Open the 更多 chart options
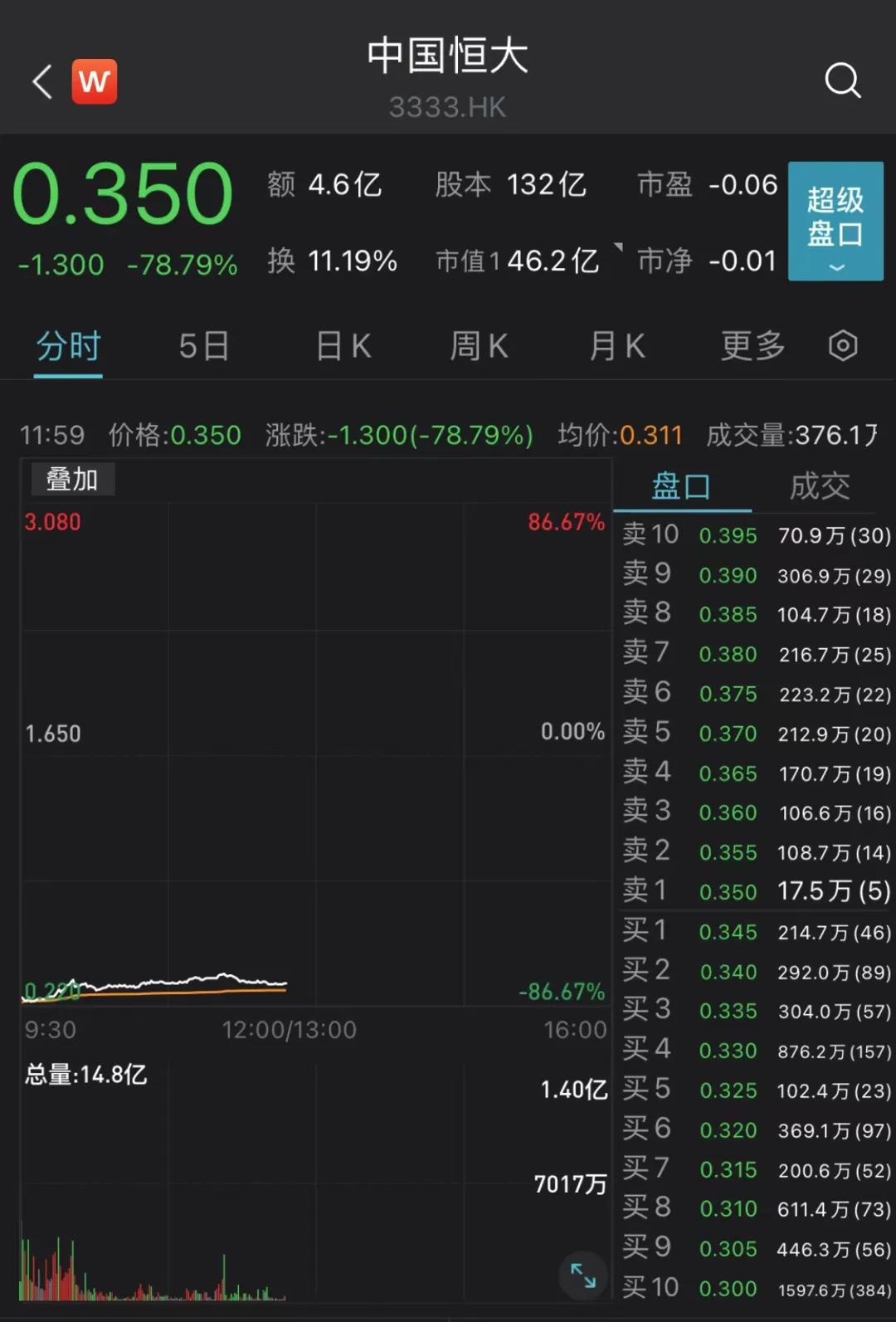Viewport: 896px width, 1322px height. click(x=752, y=346)
